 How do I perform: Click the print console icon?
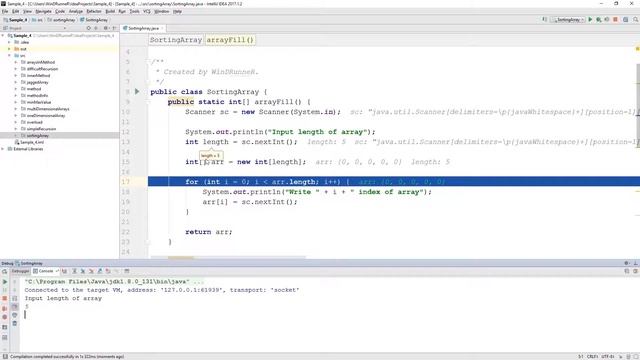tap(15, 315)
